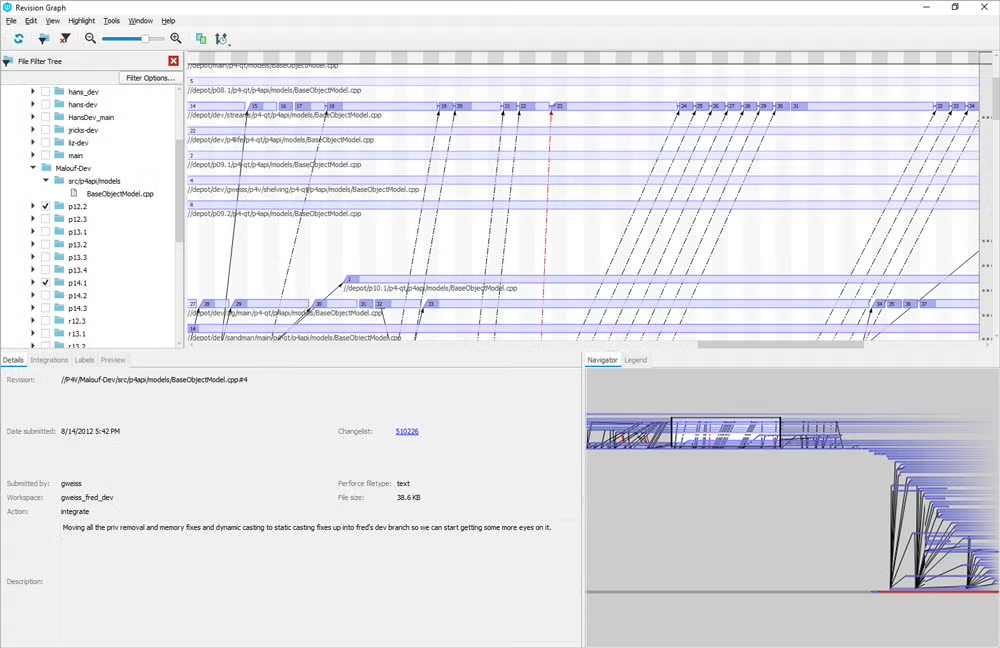Click the zoom in magnifier icon

tap(176, 38)
